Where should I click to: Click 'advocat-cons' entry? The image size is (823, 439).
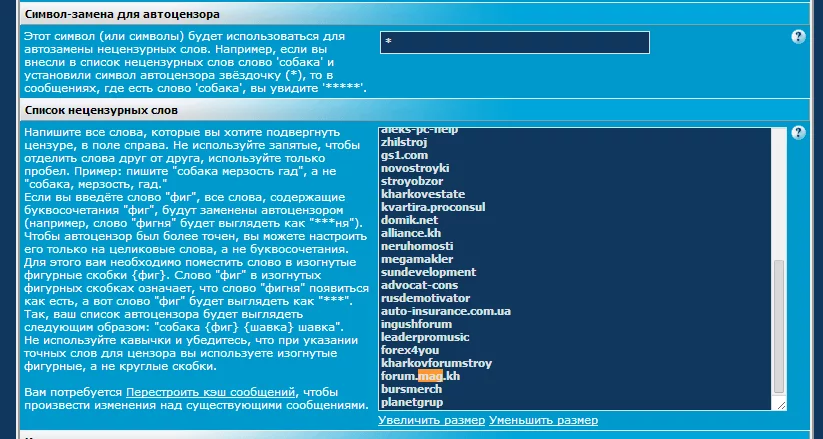click(419, 285)
